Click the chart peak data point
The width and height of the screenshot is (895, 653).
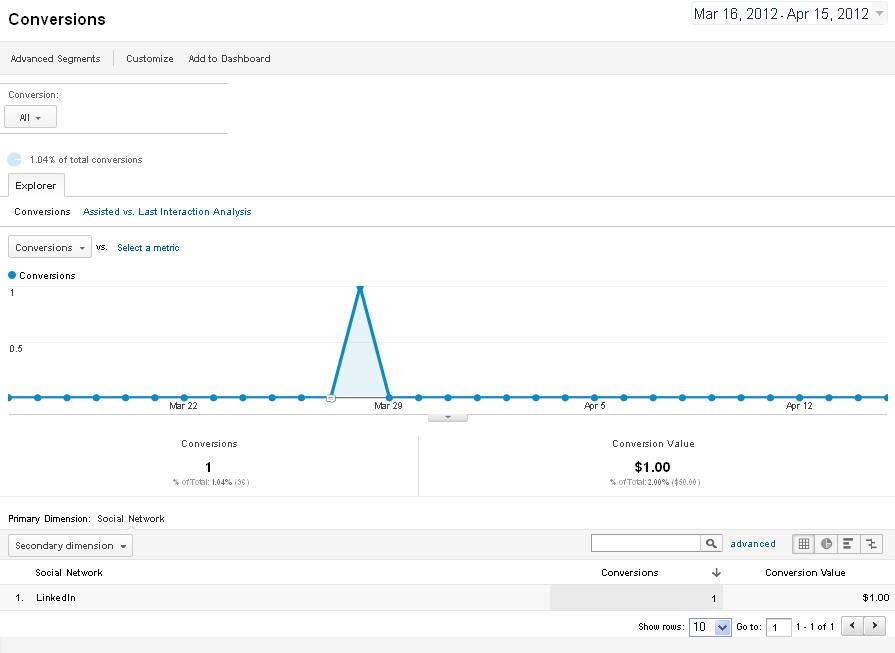point(360,288)
